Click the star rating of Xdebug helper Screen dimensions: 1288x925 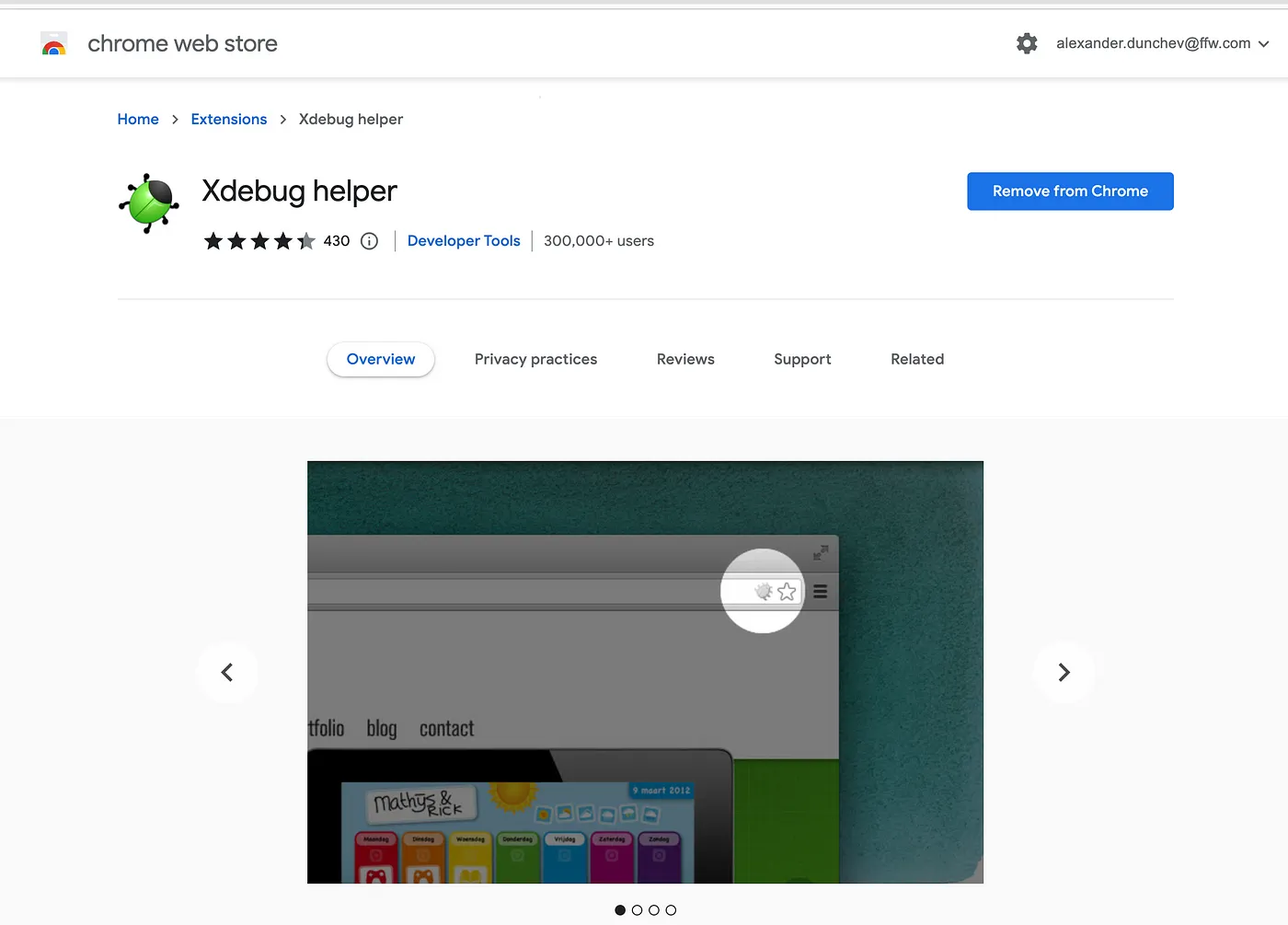pyautogui.click(x=259, y=241)
